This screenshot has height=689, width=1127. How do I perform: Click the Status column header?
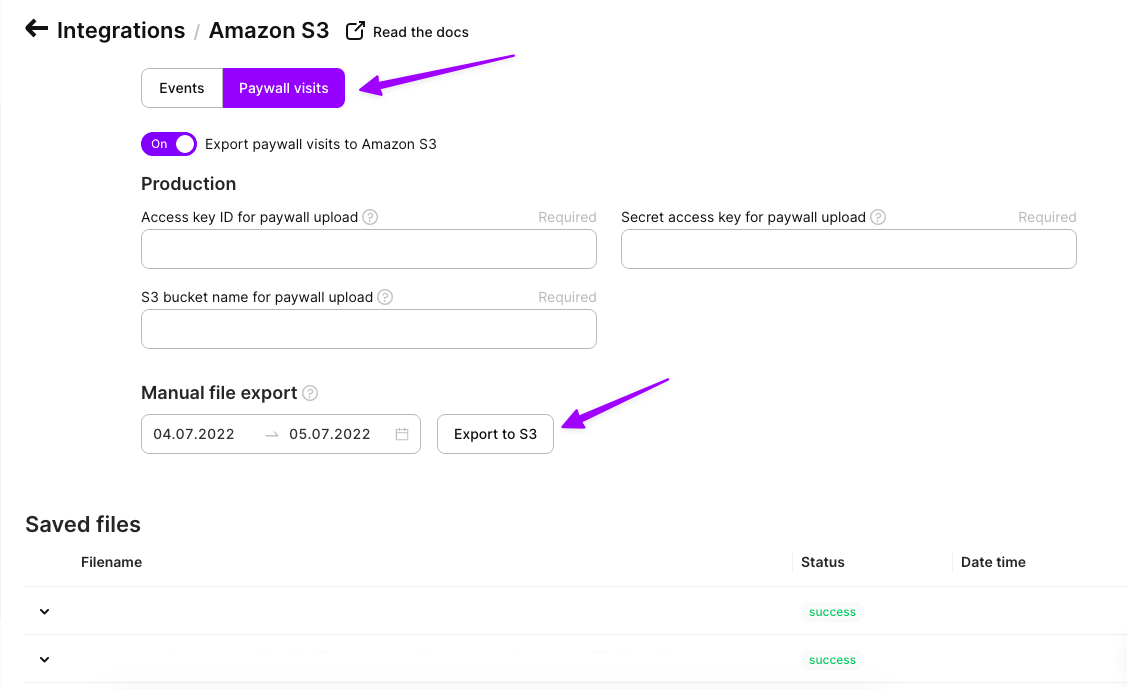(823, 562)
